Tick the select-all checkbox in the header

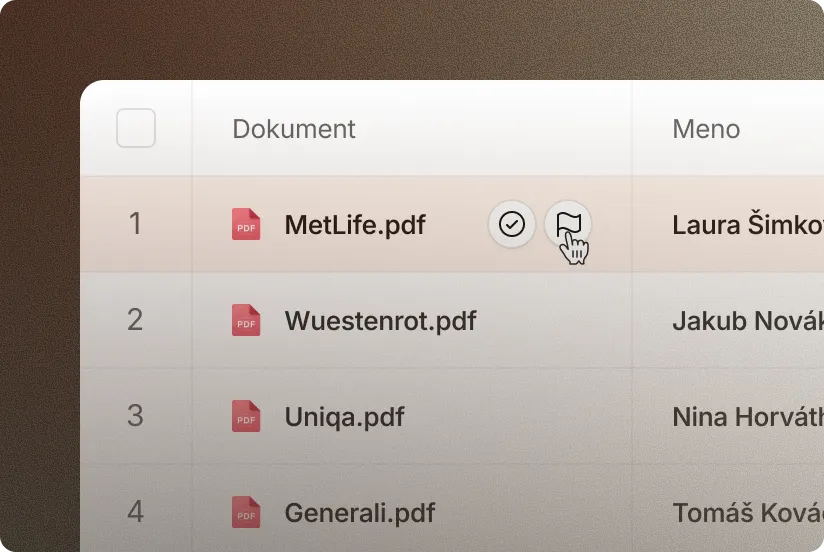136,128
